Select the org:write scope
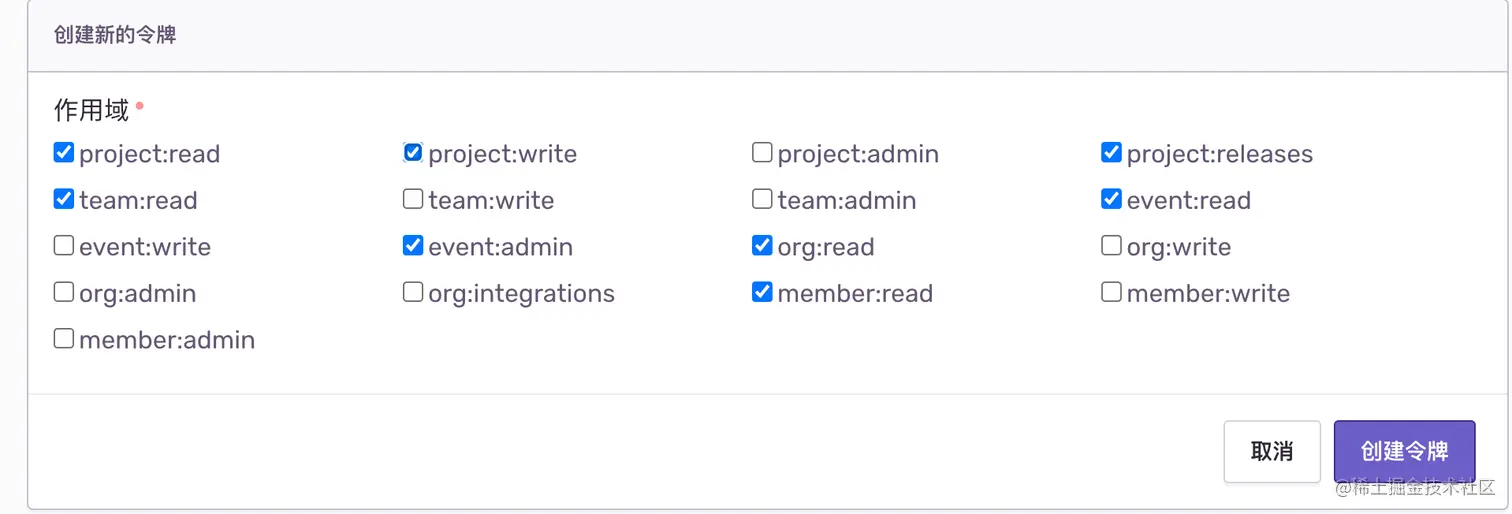The height and width of the screenshot is (514, 1512). pos(1111,246)
